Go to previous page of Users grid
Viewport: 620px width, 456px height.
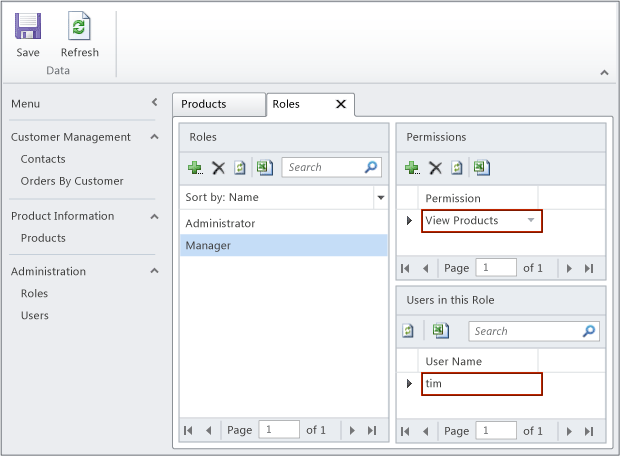(x=426, y=431)
